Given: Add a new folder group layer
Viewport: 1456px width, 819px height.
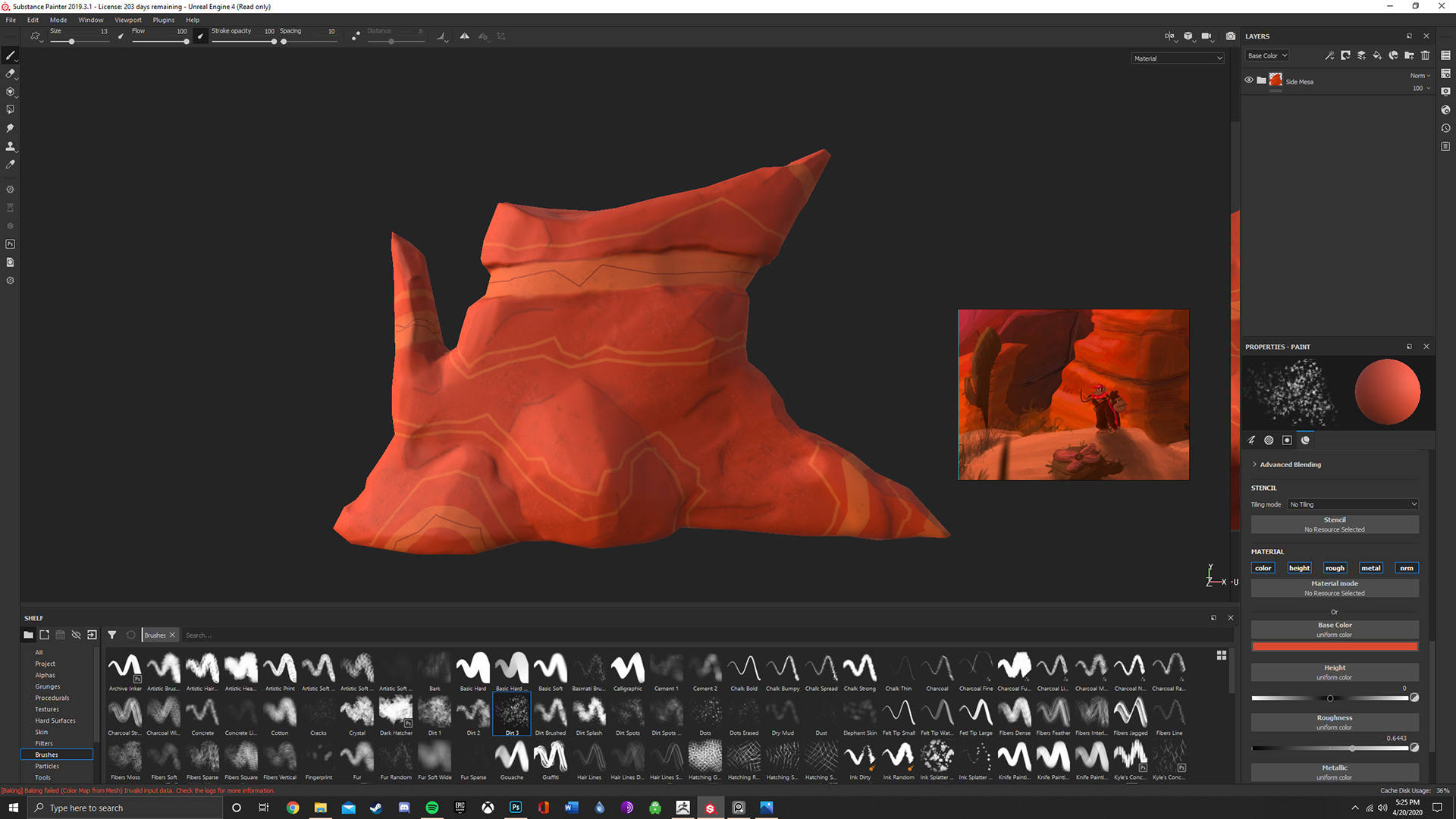Looking at the screenshot, I should pos(1409,55).
